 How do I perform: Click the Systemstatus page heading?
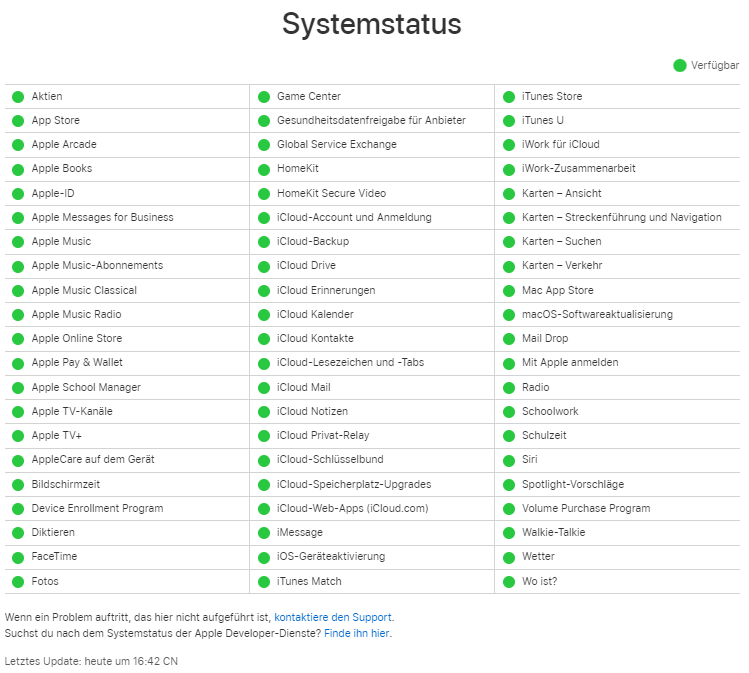372,24
